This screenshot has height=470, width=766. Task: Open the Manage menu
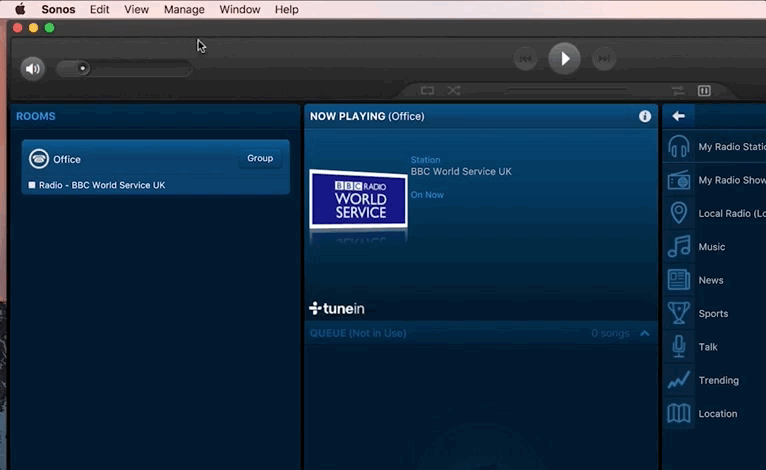184,9
